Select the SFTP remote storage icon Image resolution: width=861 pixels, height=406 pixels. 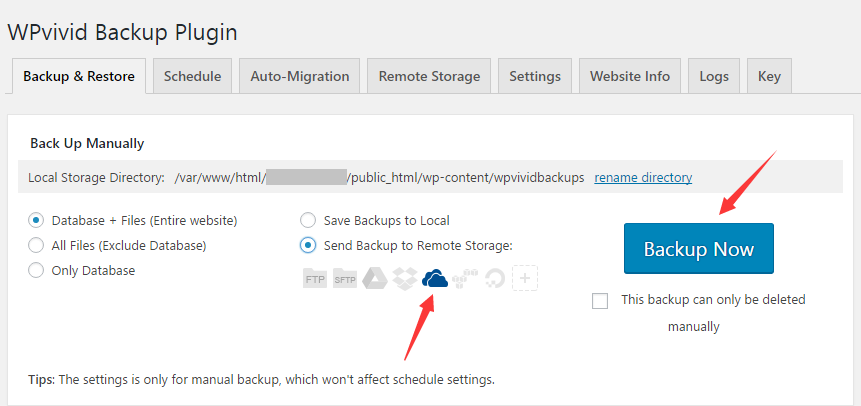pyautogui.click(x=345, y=279)
